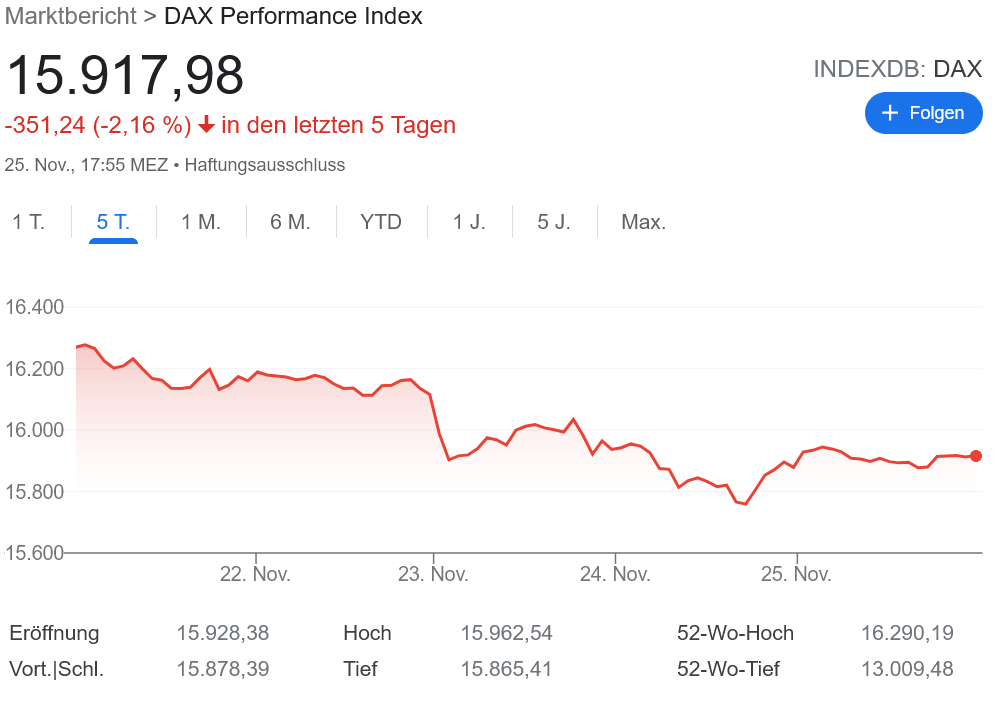This screenshot has width=1003, height=701.
Task: Click the 52-Wo-Hoch value 16.290,19
Action: (x=906, y=633)
